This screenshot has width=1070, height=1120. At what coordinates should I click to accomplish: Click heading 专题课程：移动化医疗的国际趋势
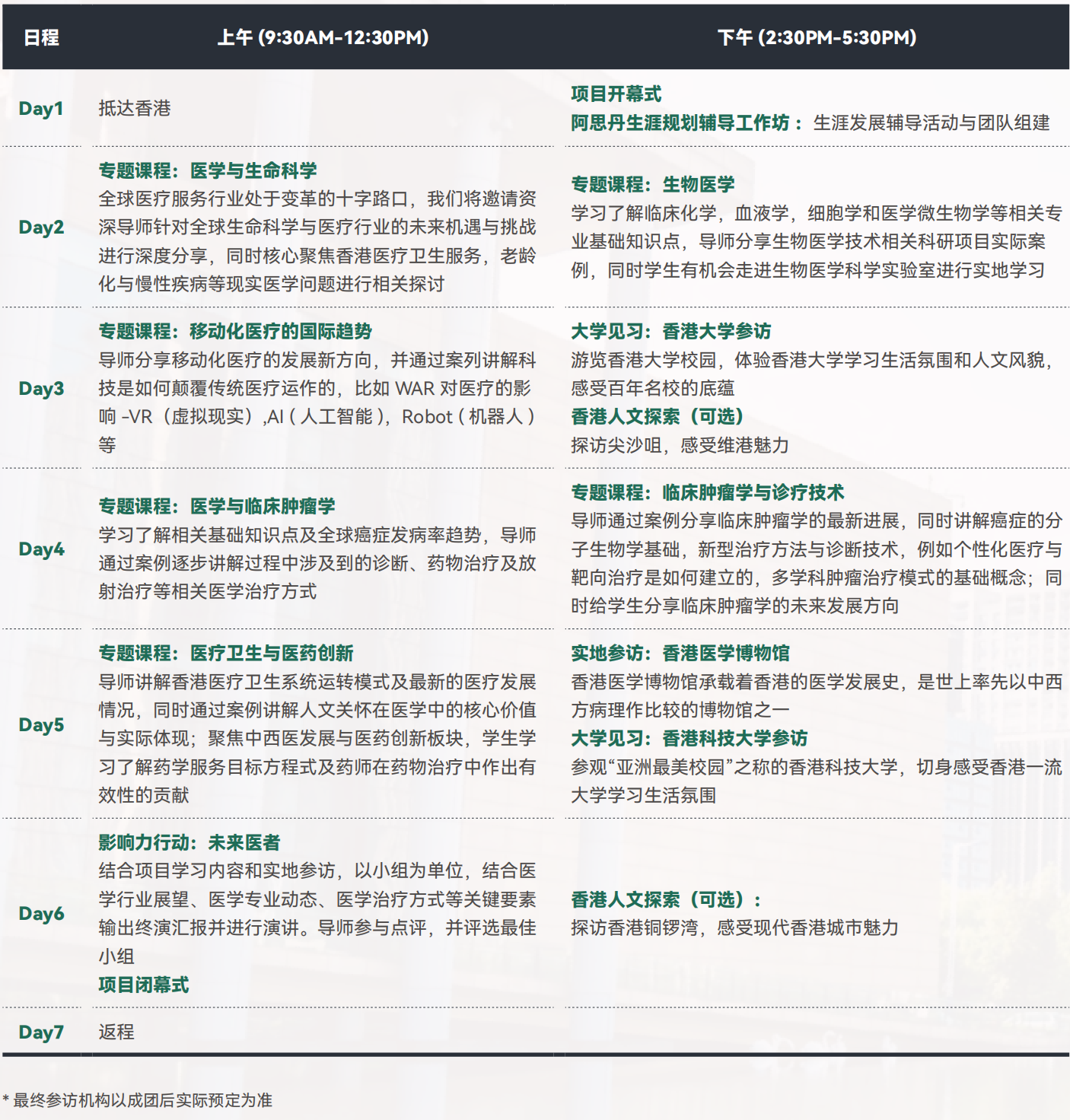pyautogui.click(x=235, y=331)
